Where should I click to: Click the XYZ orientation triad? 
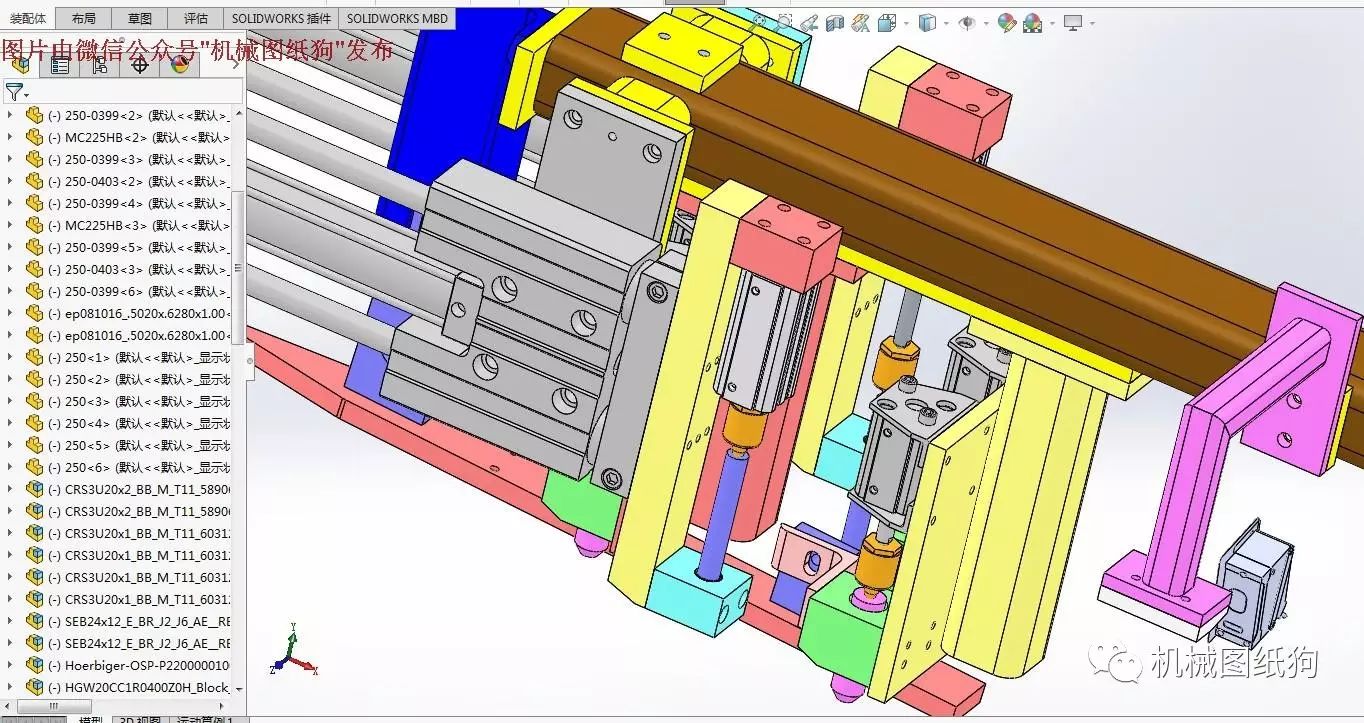click(x=293, y=650)
